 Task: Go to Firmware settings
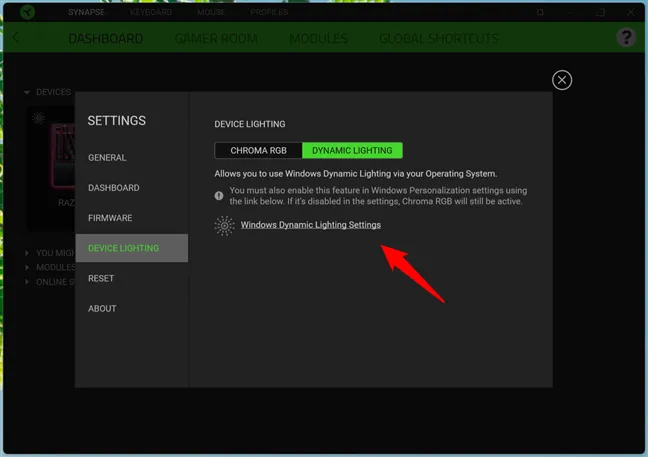pos(110,218)
